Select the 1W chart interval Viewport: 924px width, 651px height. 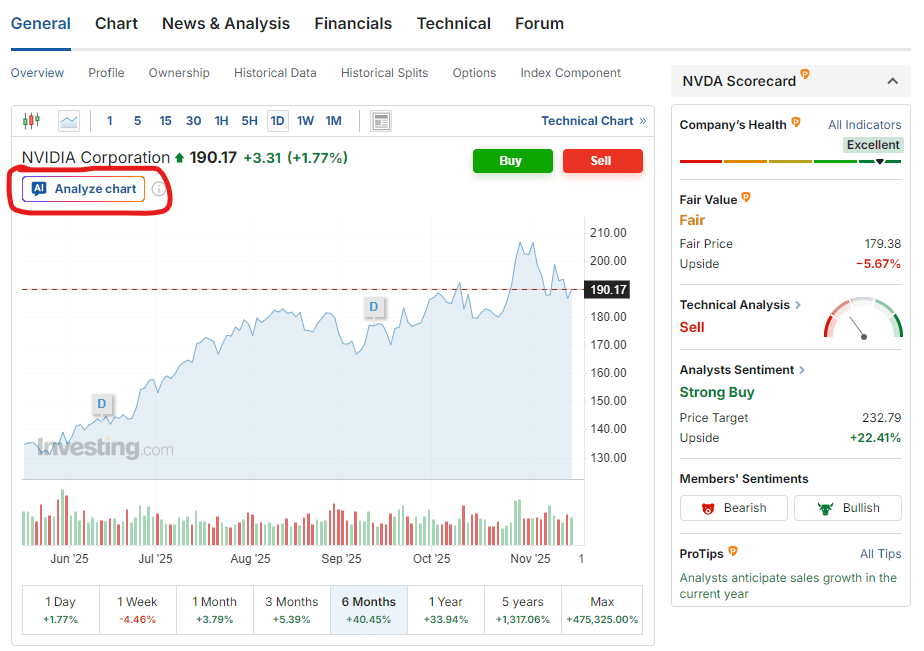pos(305,121)
